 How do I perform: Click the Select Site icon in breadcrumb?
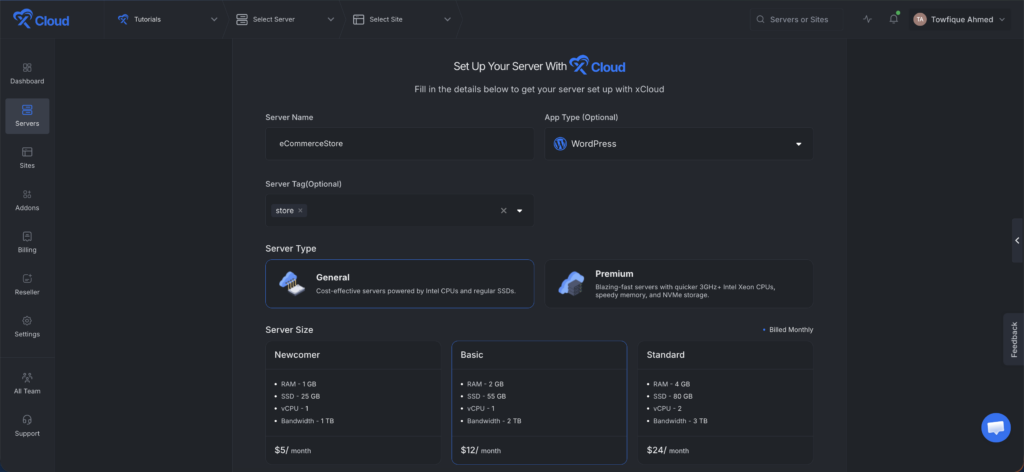point(358,20)
